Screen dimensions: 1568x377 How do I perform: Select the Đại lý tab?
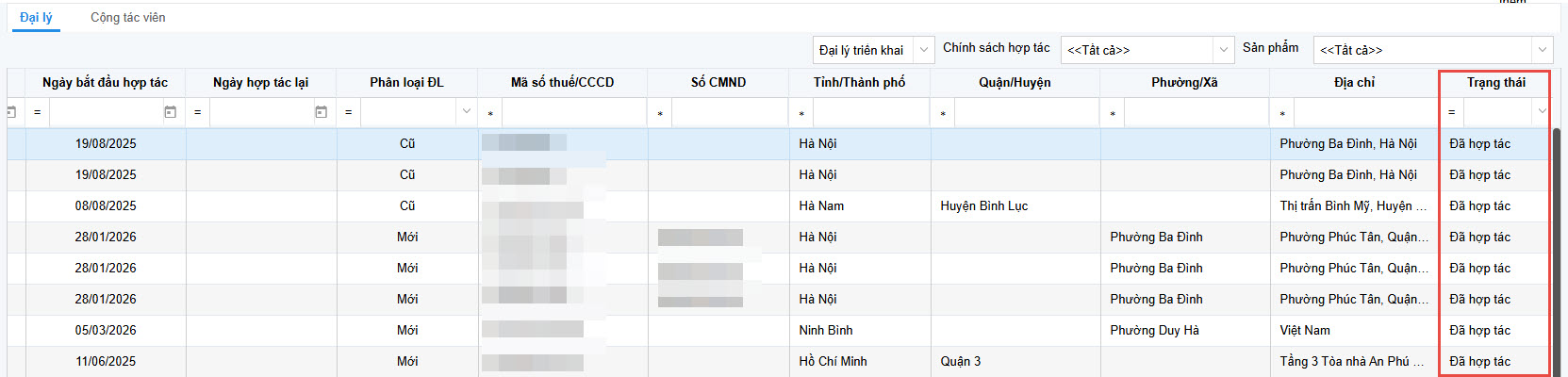click(36, 18)
